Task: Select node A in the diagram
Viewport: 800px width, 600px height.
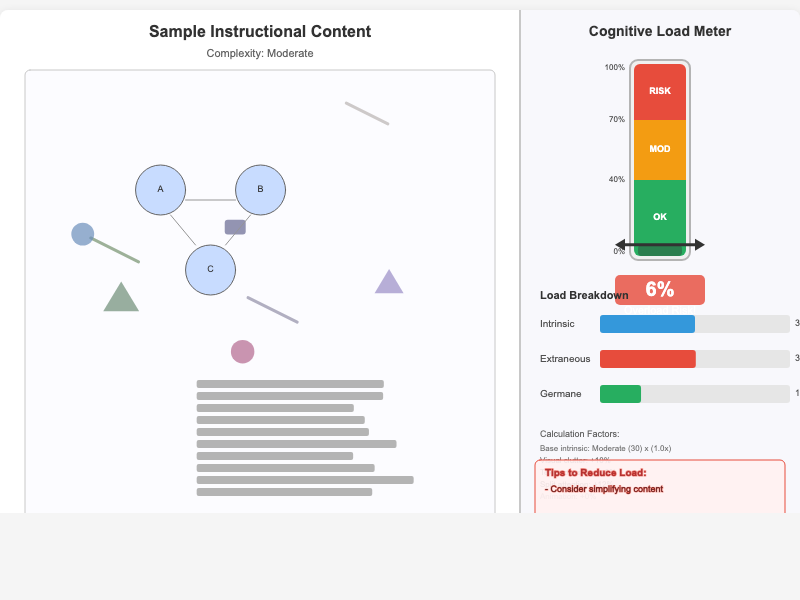Action: coord(160,189)
